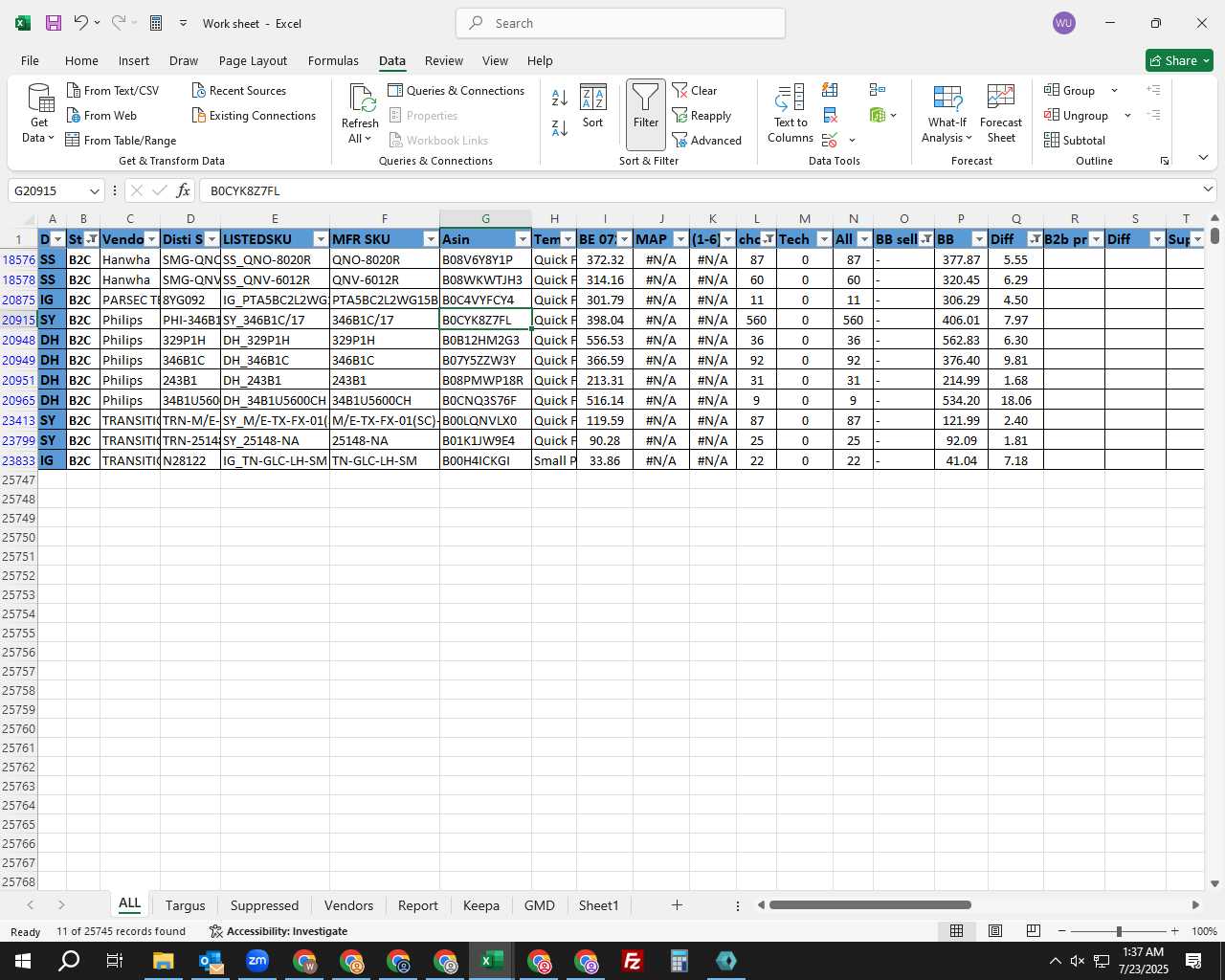Viewport: 1225px width, 980px height.
Task: Collapse the ribbon with chevron
Action: 1203,157
